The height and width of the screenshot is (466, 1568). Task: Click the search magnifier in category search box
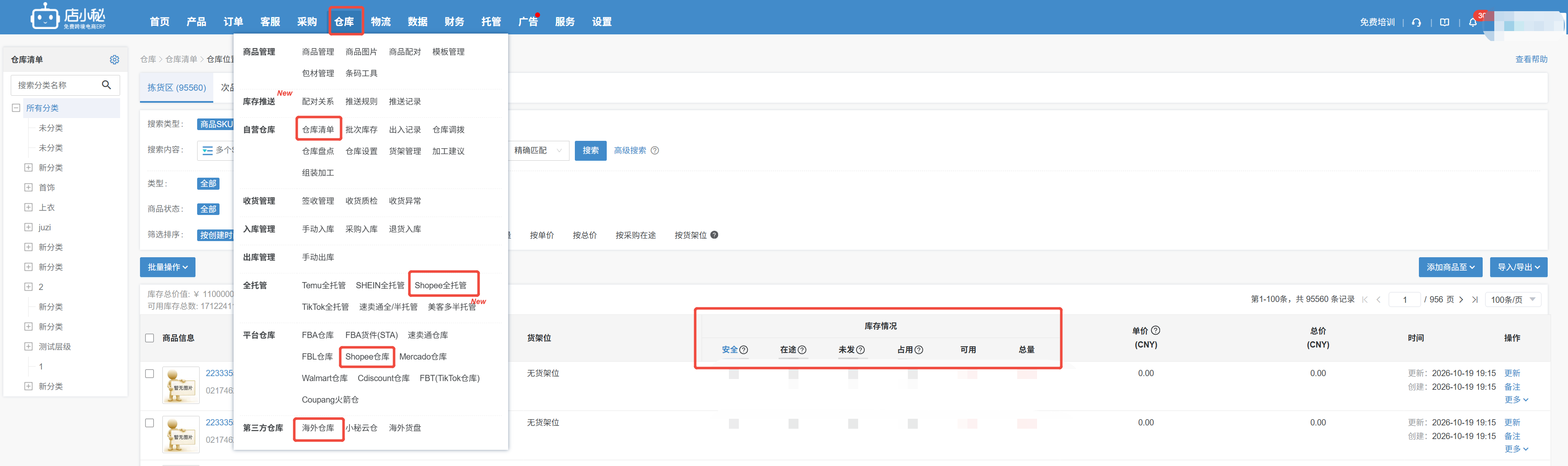point(106,85)
